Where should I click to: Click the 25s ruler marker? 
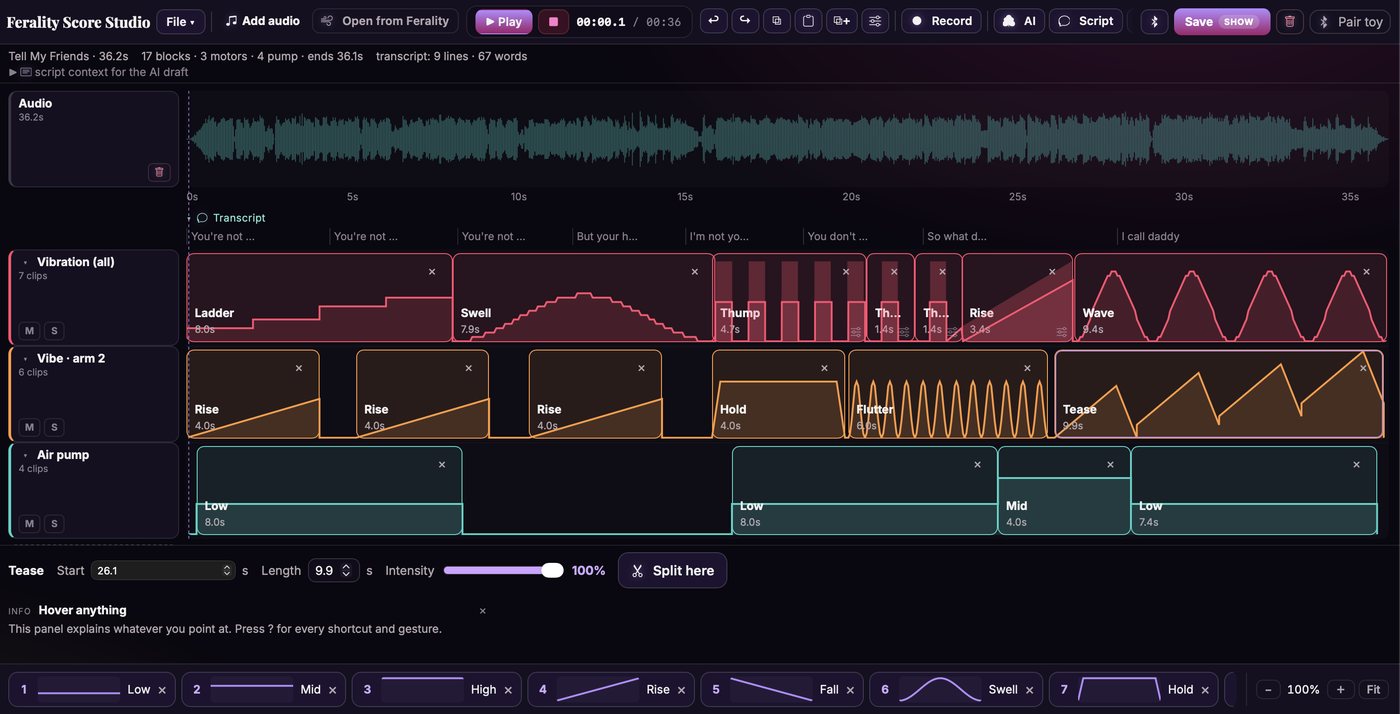1017,197
